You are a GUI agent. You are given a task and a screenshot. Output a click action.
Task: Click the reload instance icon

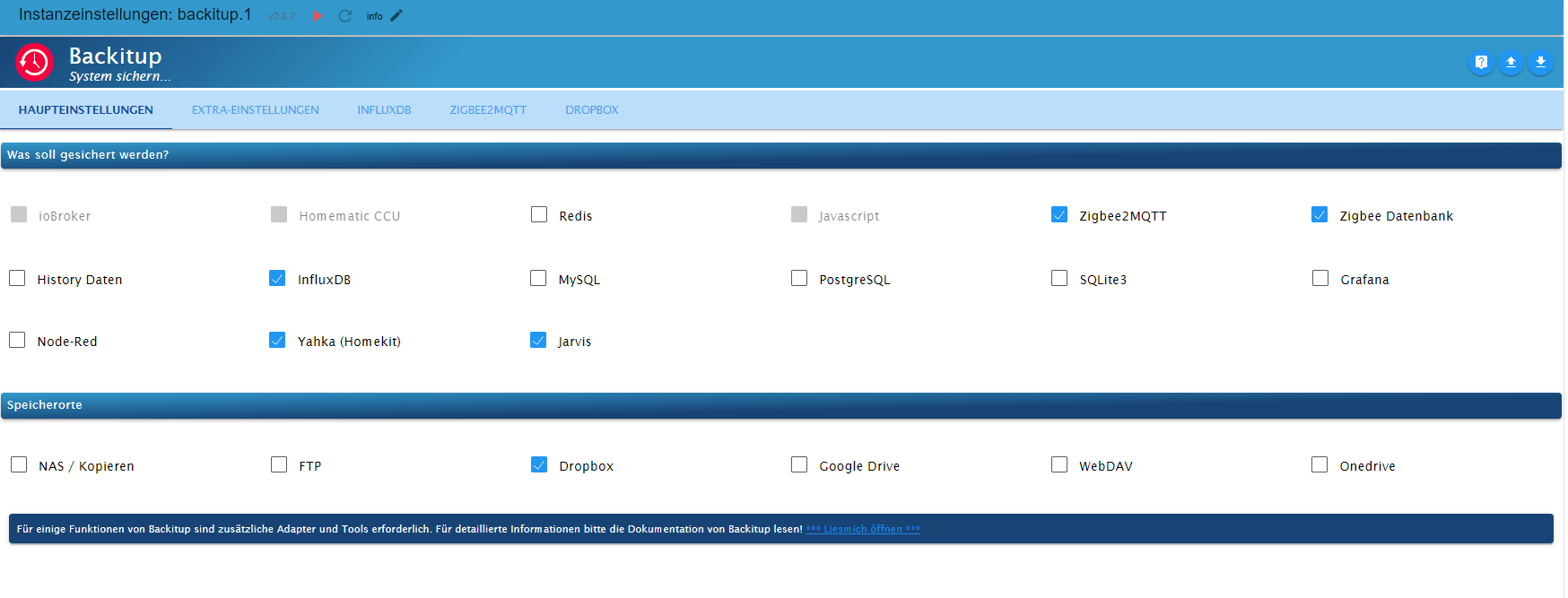tap(345, 16)
